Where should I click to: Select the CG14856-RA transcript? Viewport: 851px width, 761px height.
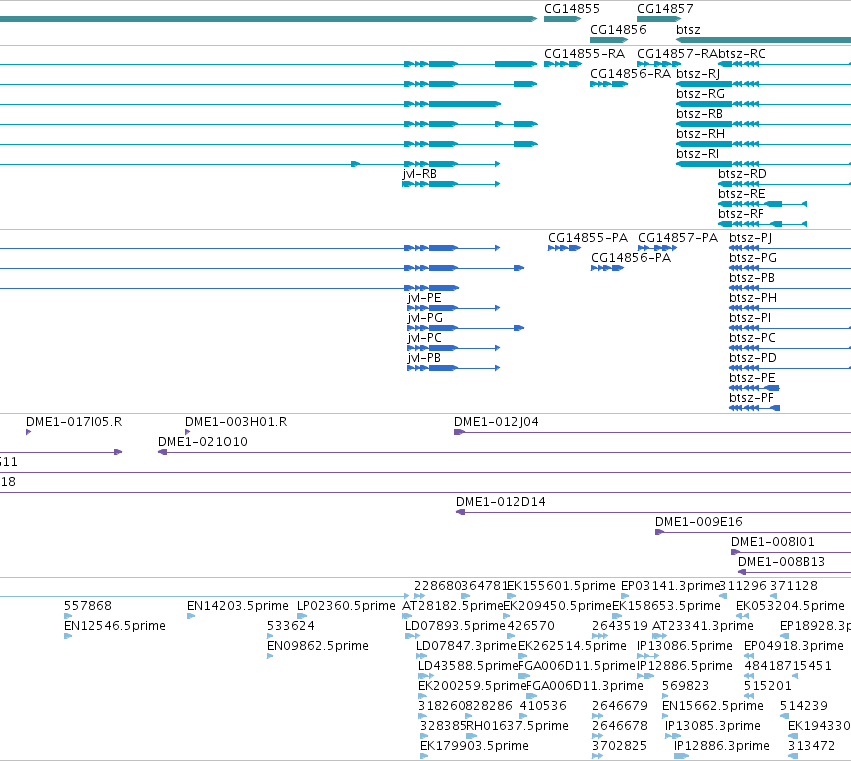click(x=630, y=74)
